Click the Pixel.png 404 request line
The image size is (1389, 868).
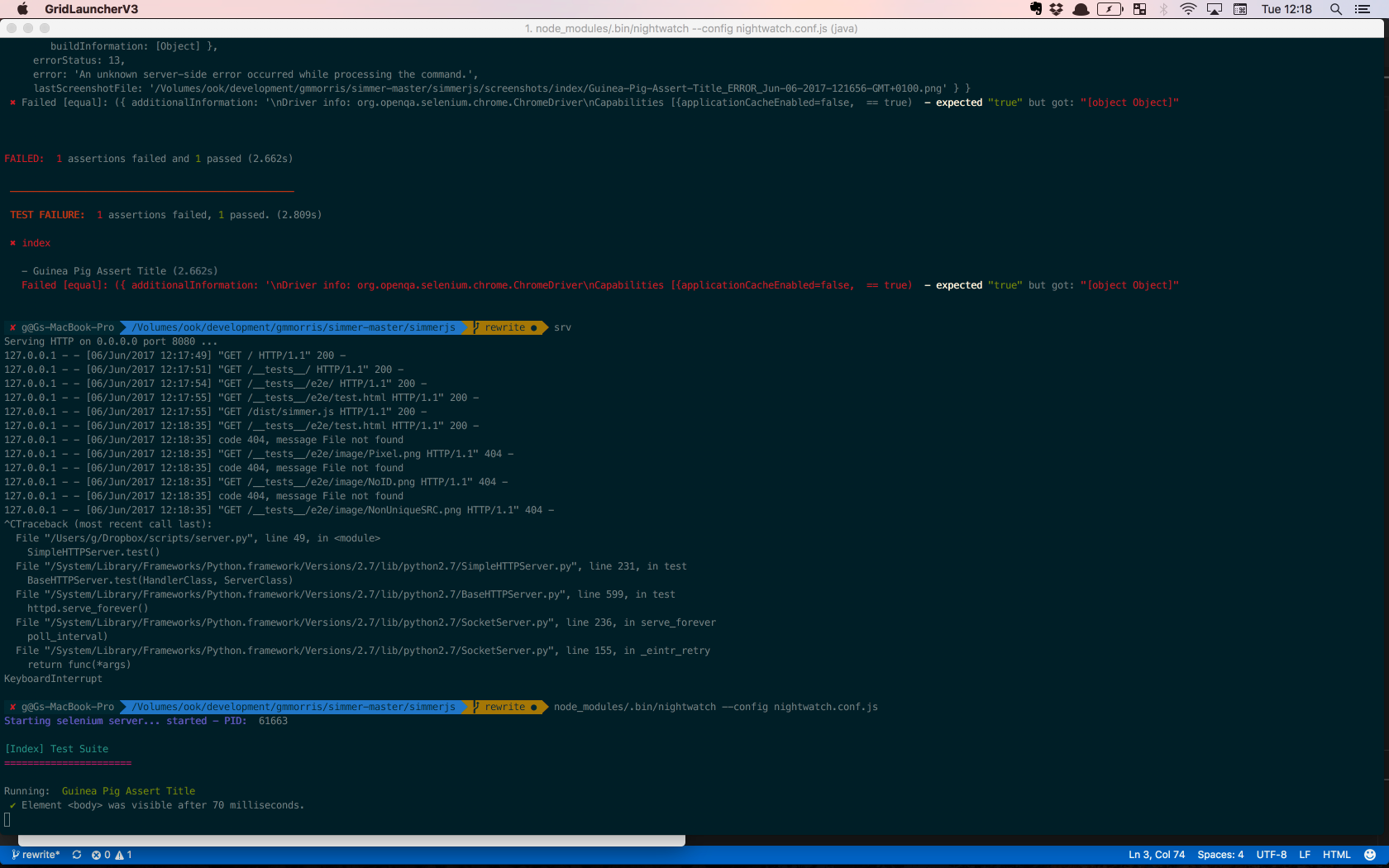(x=259, y=454)
